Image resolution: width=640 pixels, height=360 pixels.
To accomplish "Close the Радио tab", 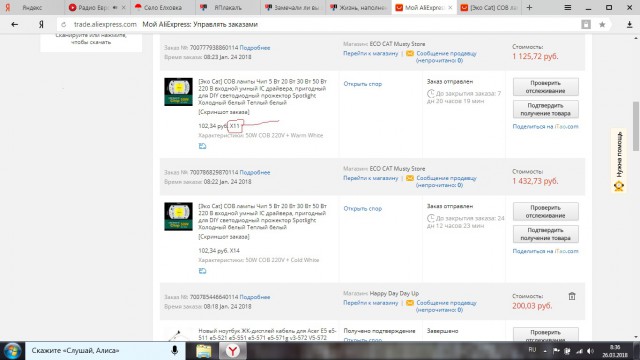I will point(124,7).
